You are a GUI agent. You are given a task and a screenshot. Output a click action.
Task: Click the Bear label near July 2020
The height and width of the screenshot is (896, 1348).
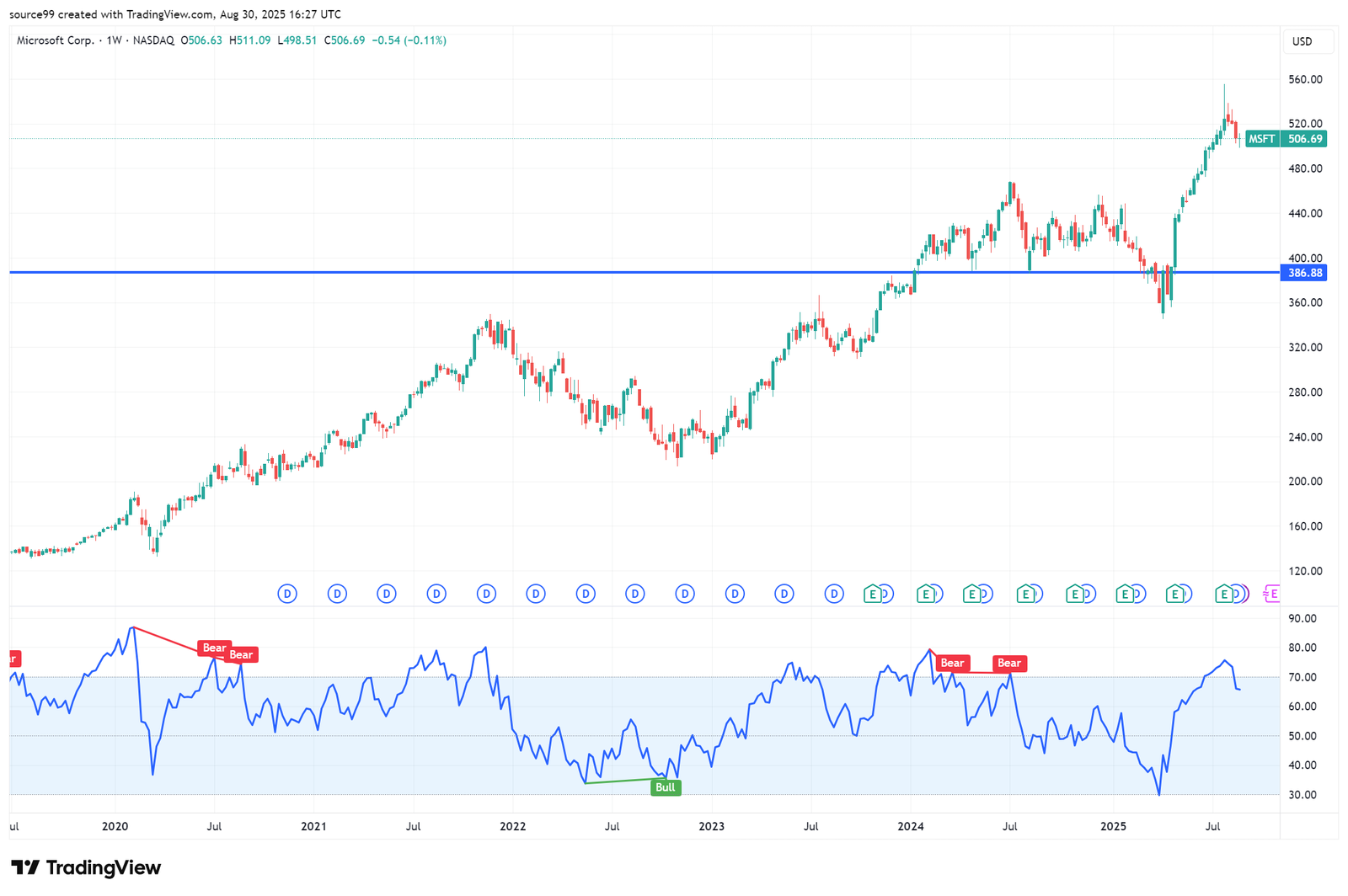pyautogui.click(x=214, y=648)
